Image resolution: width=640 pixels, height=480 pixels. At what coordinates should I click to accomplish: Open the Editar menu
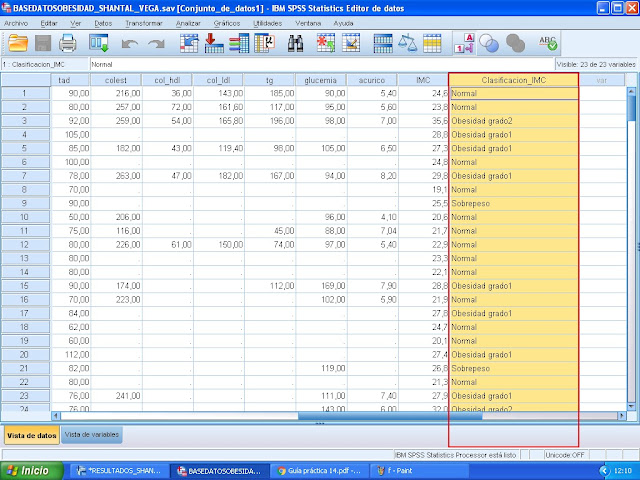point(49,23)
